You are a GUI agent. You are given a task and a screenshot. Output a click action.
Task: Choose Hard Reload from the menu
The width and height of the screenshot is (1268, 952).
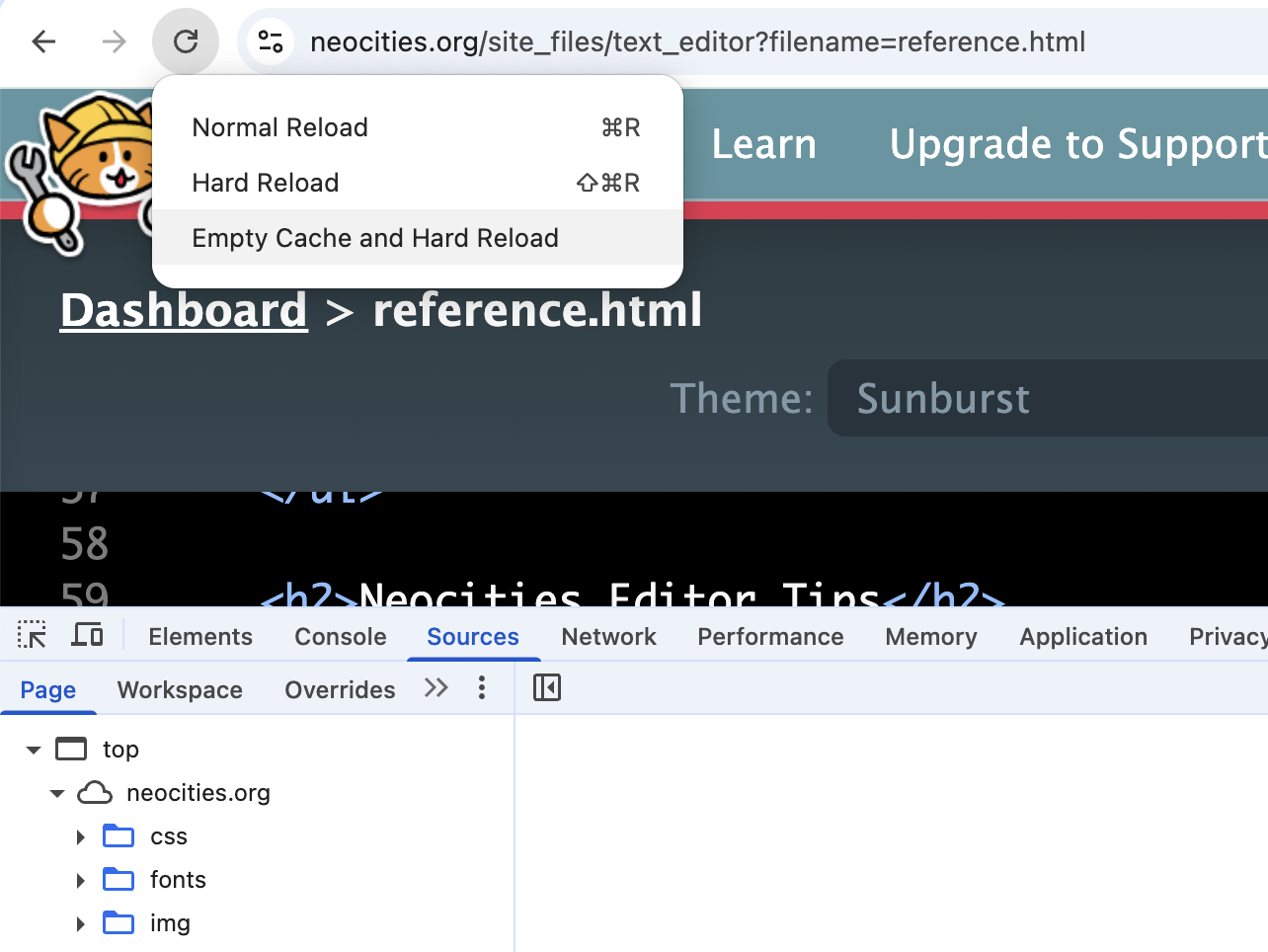[x=418, y=183]
